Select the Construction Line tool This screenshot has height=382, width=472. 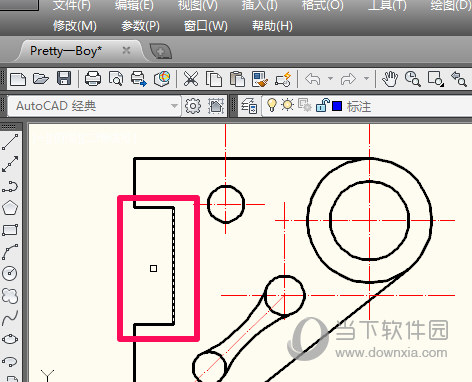(x=10, y=164)
